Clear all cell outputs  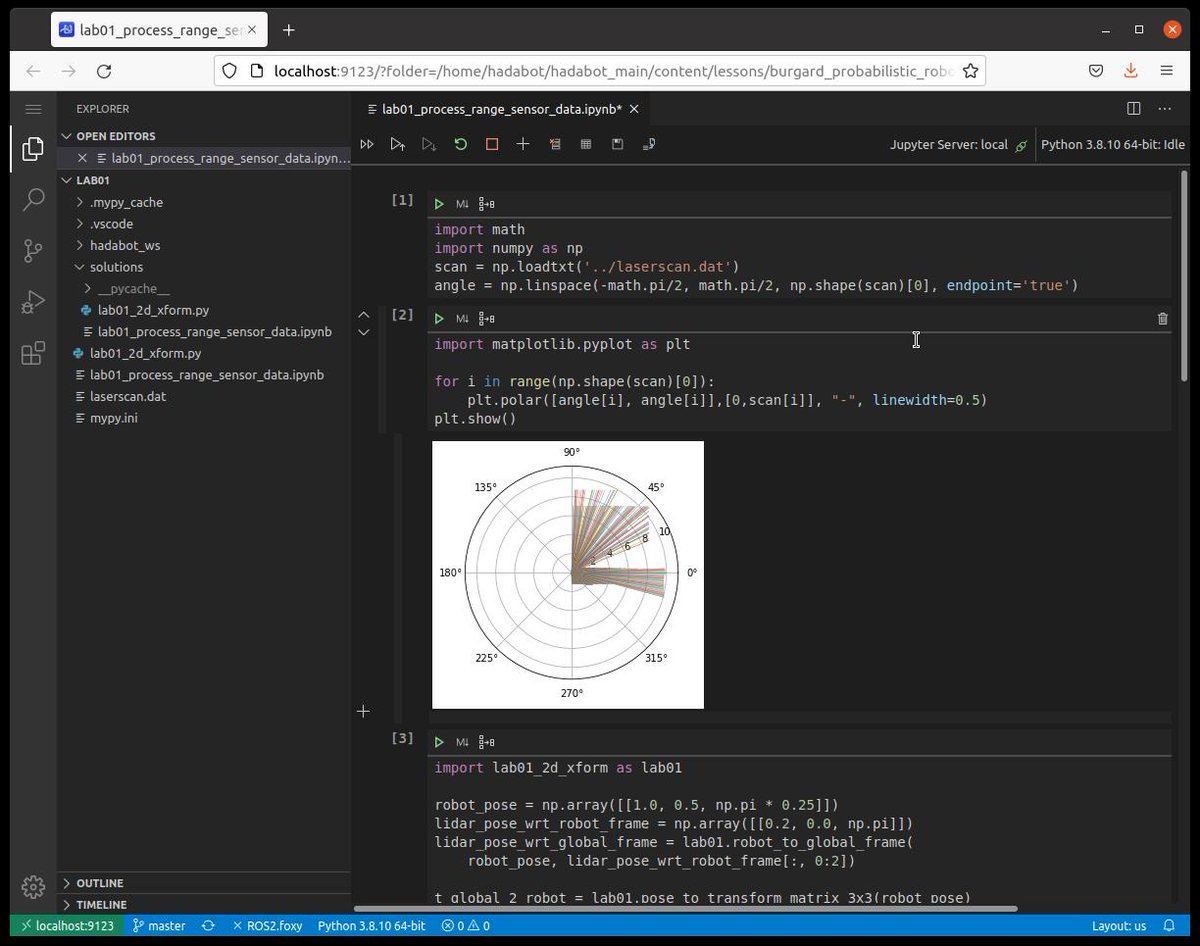coord(555,145)
